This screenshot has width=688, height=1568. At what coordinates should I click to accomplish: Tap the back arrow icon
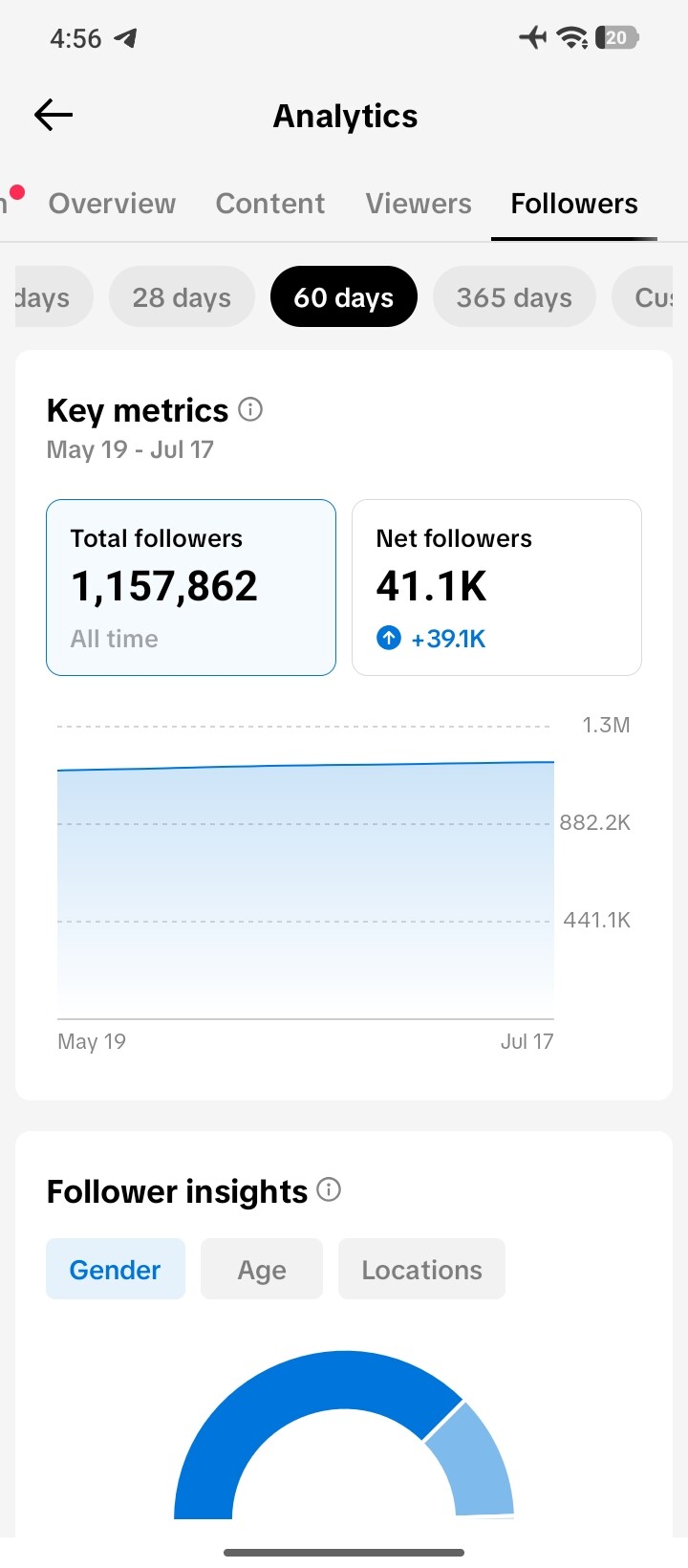click(54, 116)
